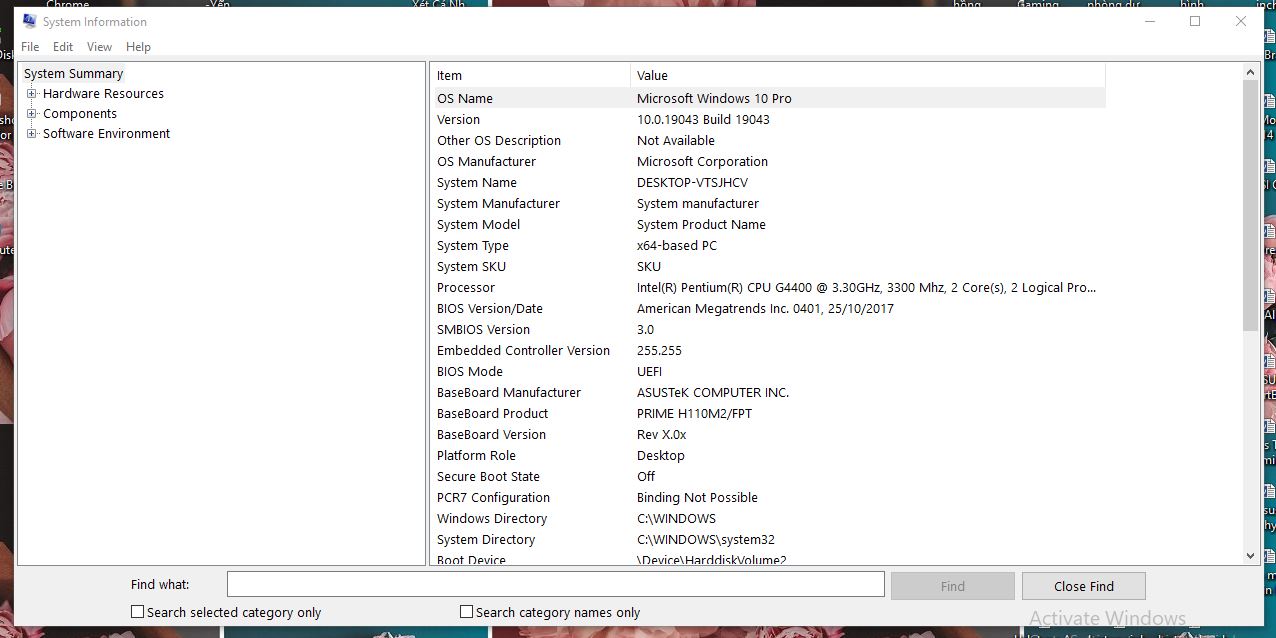Click inside the Find what text field
The image size is (1276, 638).
pos(555,584)
